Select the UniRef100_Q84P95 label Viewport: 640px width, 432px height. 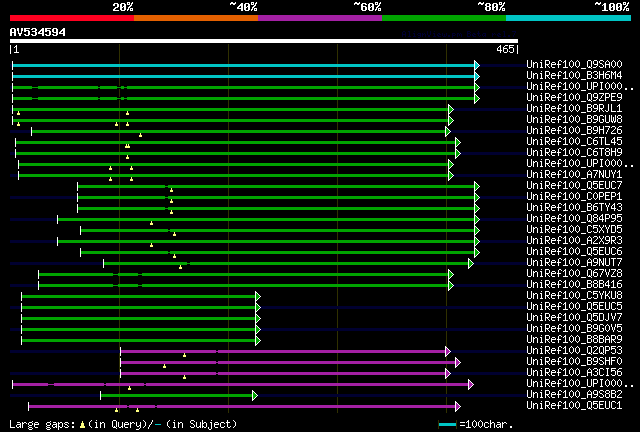[x=574, y=218]
